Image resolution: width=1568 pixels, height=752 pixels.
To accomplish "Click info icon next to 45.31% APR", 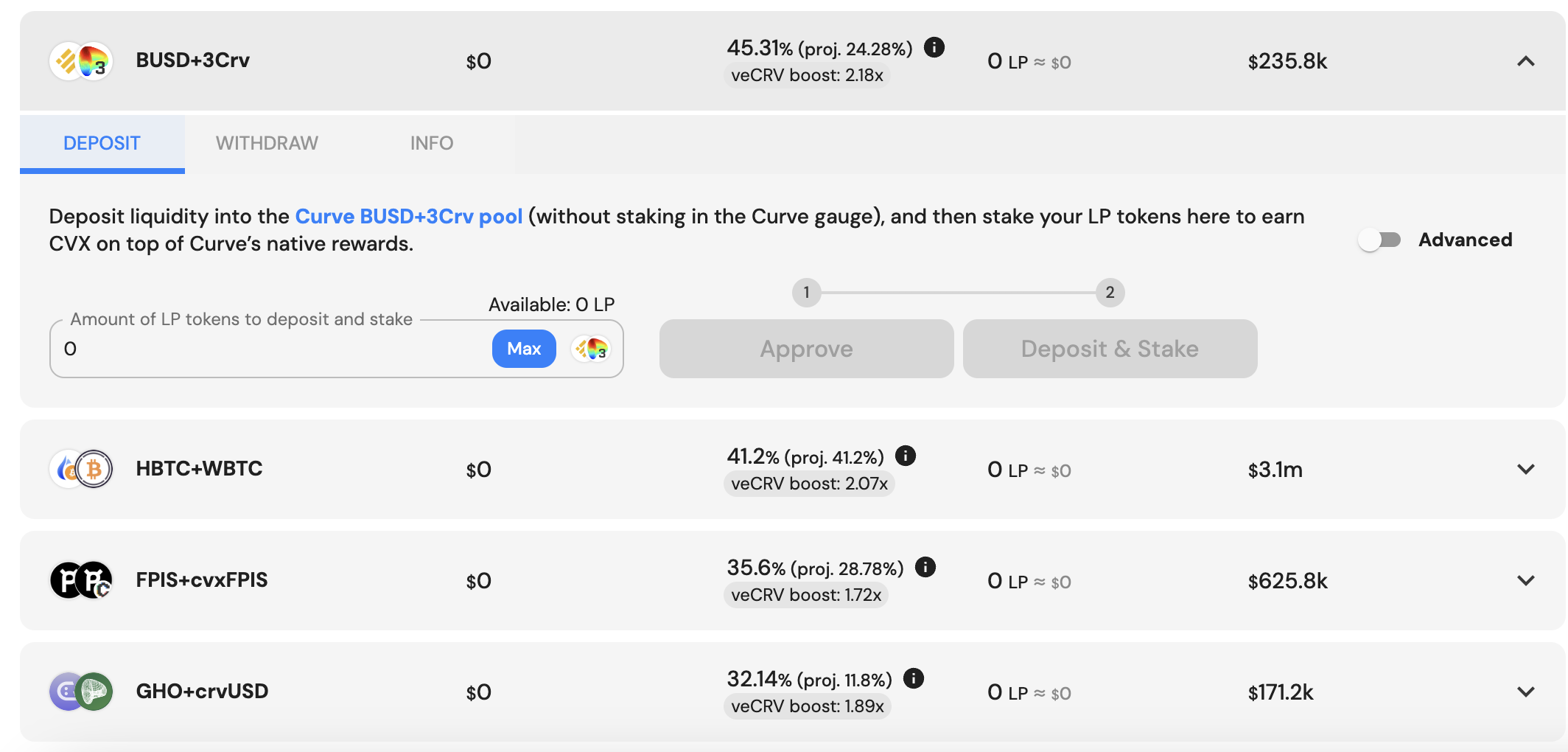I will [934, 48].
